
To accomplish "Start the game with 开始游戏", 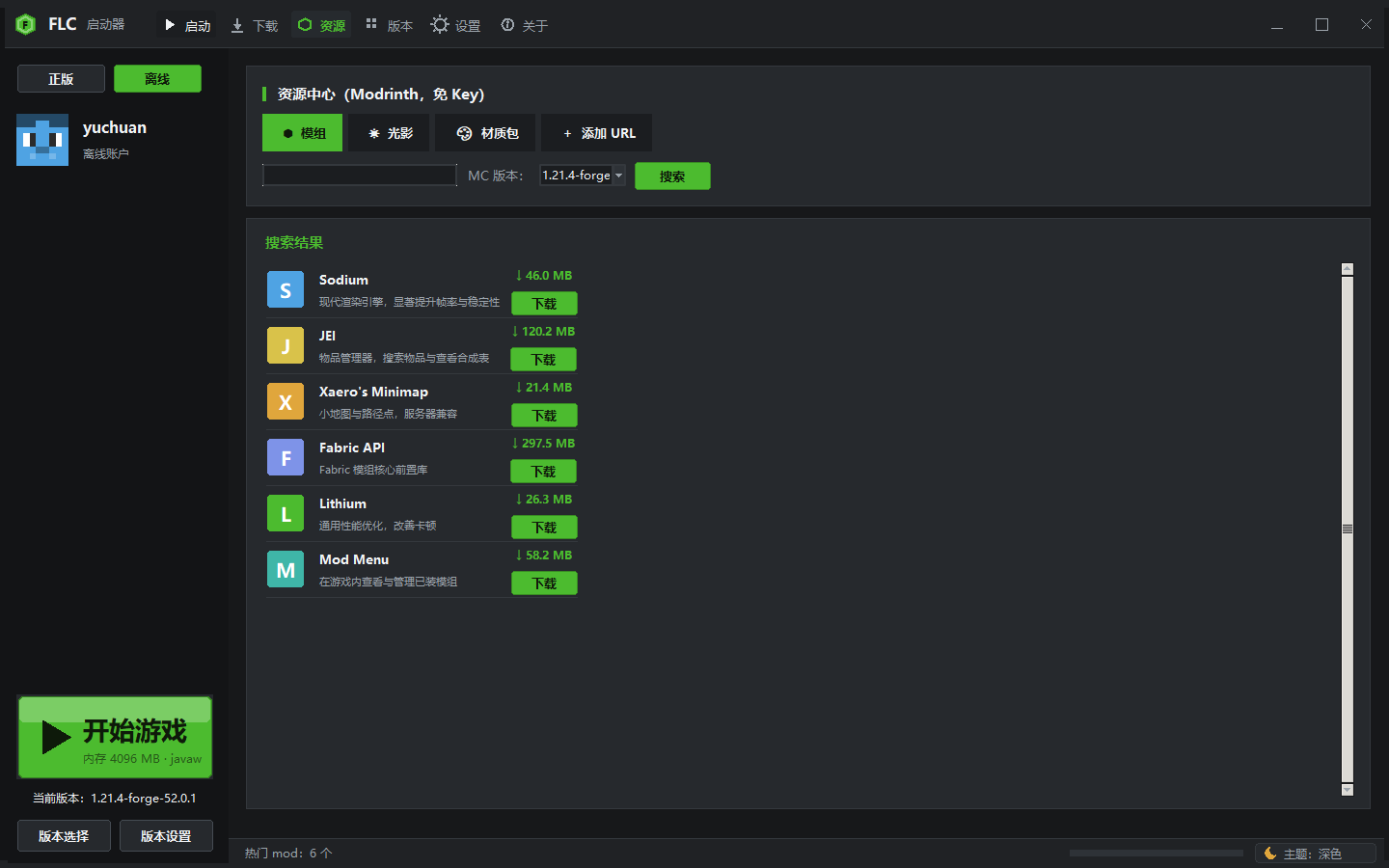I will pyautogui.click(x=115, y=737).
